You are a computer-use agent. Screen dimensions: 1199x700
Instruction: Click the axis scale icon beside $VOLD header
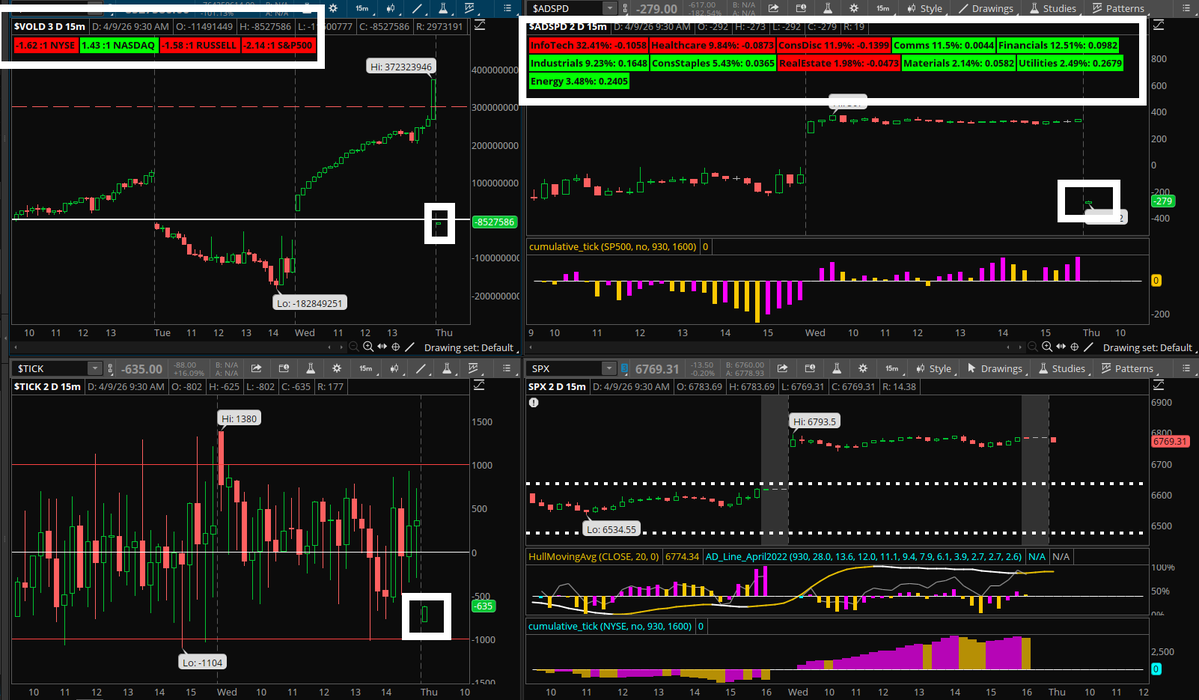coord(479,26)
